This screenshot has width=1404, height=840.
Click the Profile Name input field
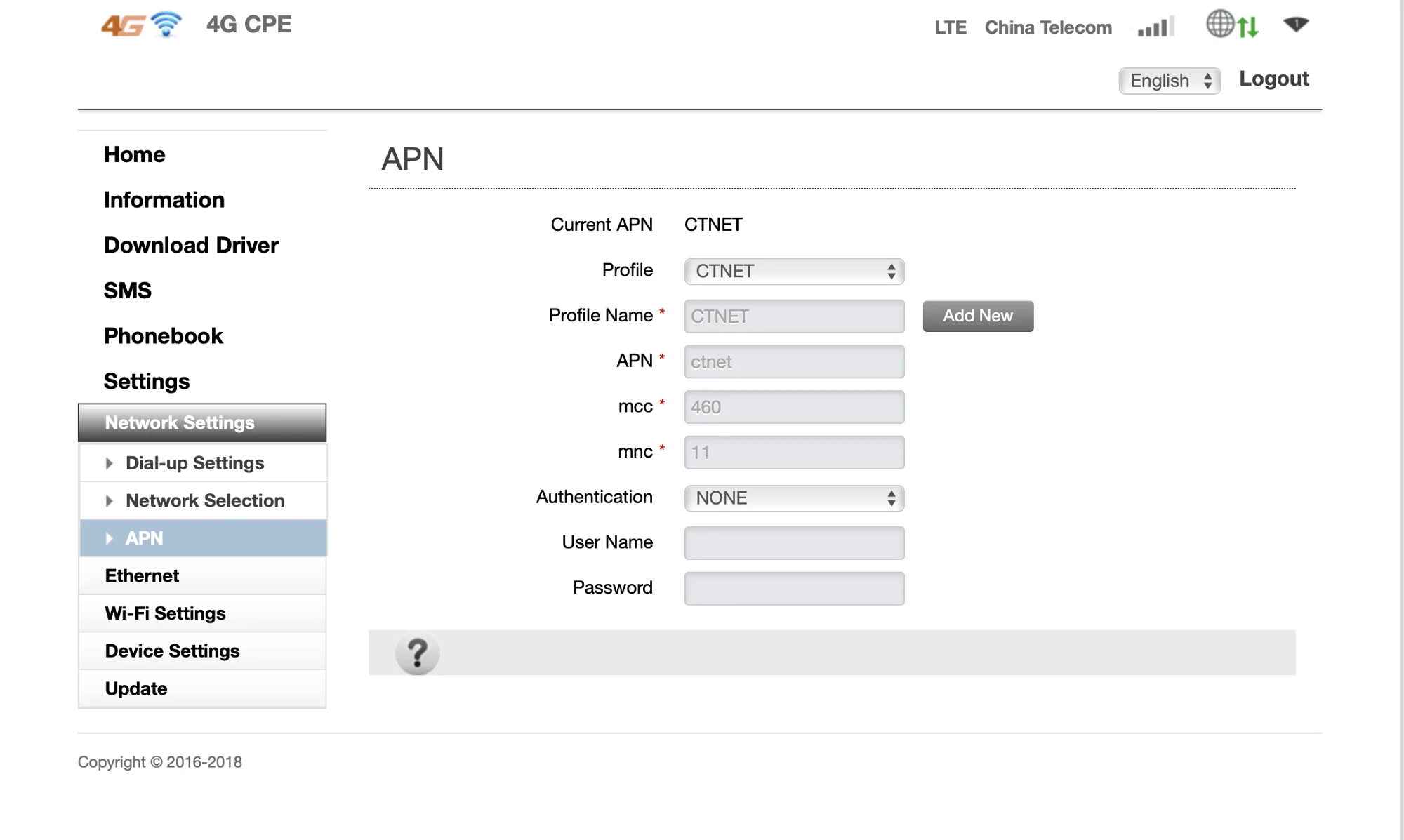(794, 316)
